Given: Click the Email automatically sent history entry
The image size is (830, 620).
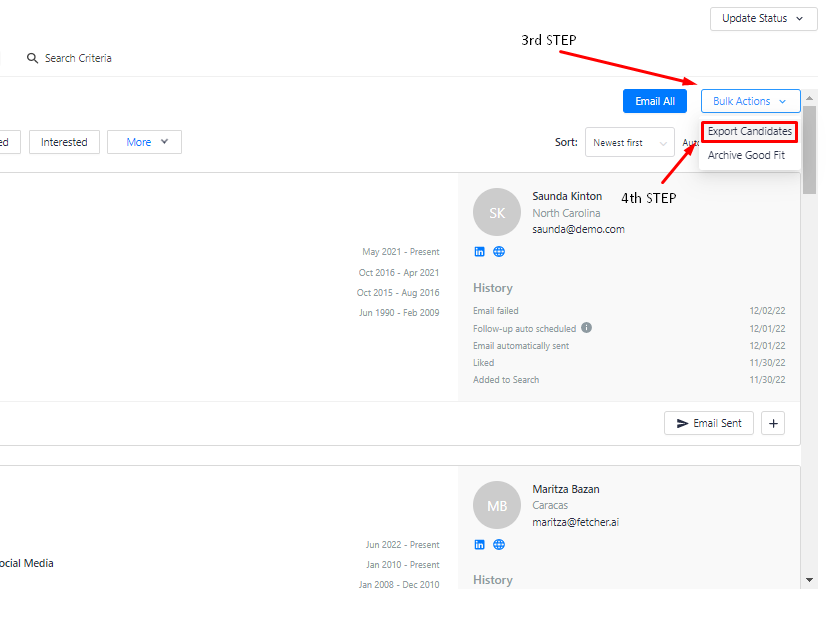Looking at the screenshot, I should tap(521, 346).
